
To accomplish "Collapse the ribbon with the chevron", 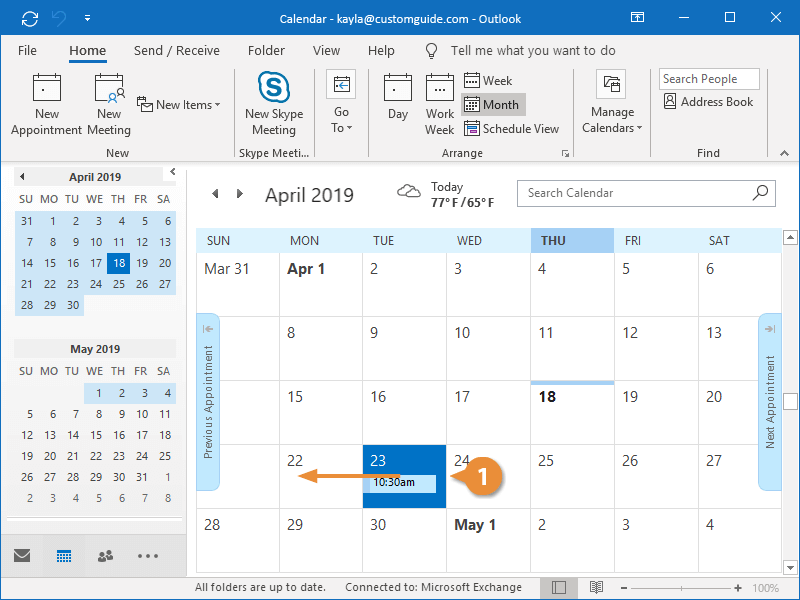I will (784, 153).
